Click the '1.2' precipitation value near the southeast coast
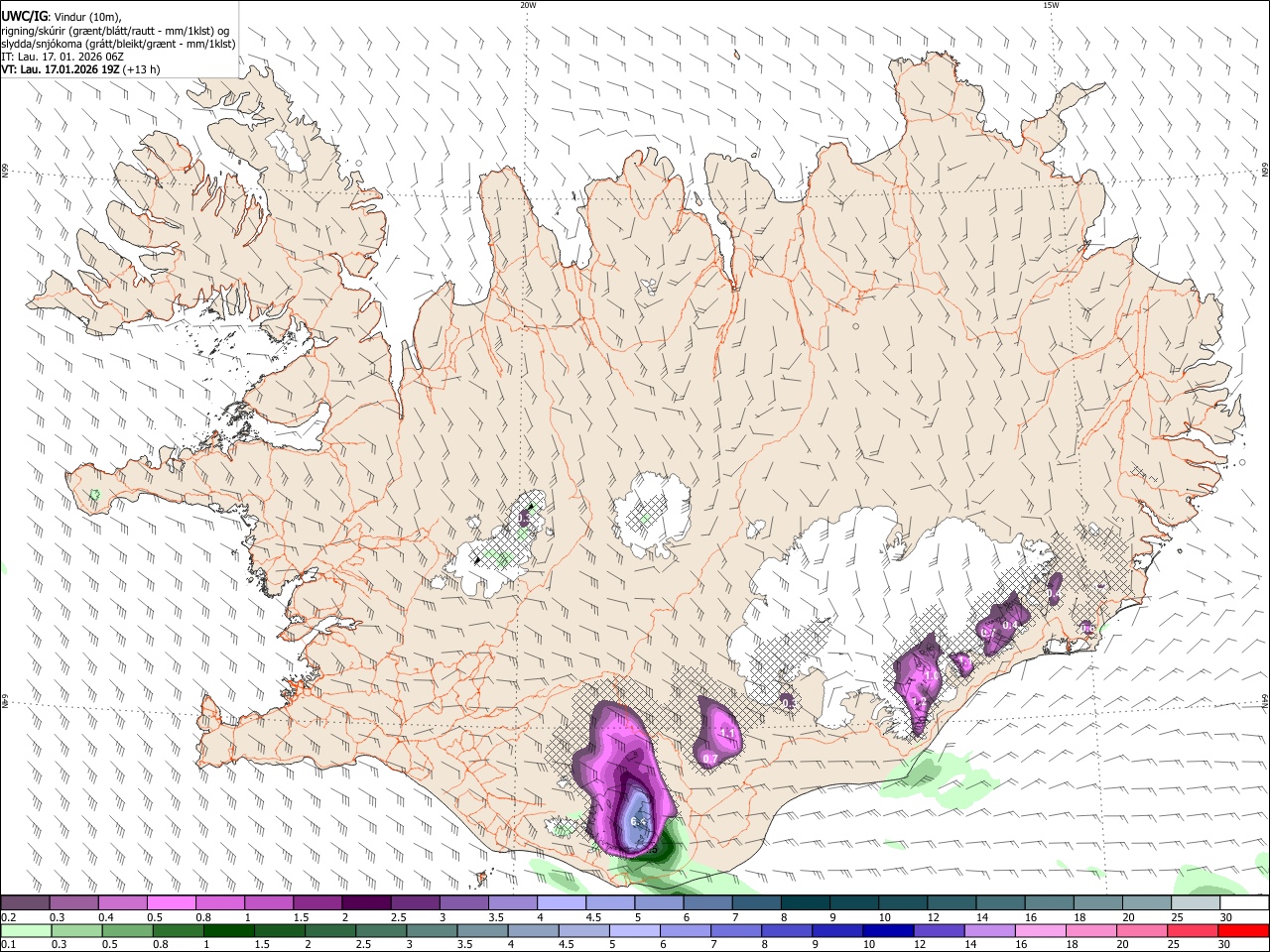This screenshot has height=952, width=1270. (919, 703)
